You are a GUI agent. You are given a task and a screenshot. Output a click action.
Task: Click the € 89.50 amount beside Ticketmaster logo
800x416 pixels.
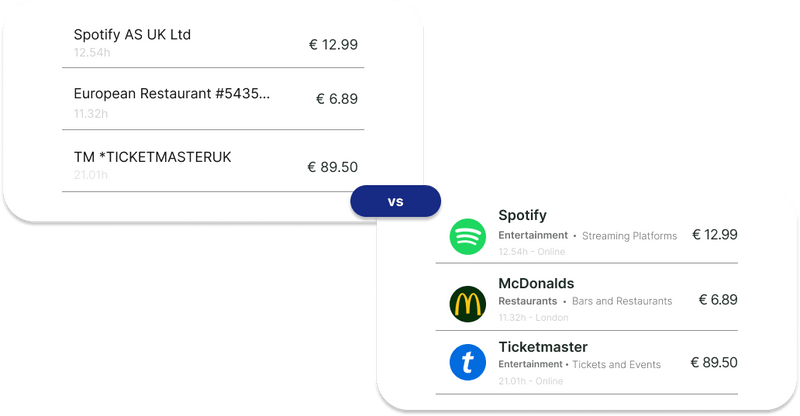tap(713, 363)
